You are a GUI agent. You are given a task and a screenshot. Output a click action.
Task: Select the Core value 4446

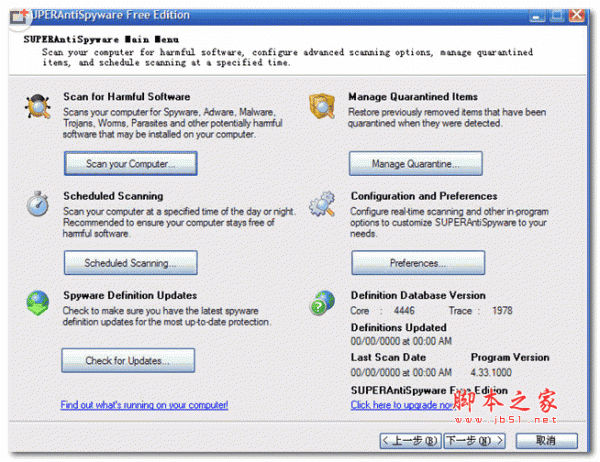pyautogui.click(x=404, y=310)
